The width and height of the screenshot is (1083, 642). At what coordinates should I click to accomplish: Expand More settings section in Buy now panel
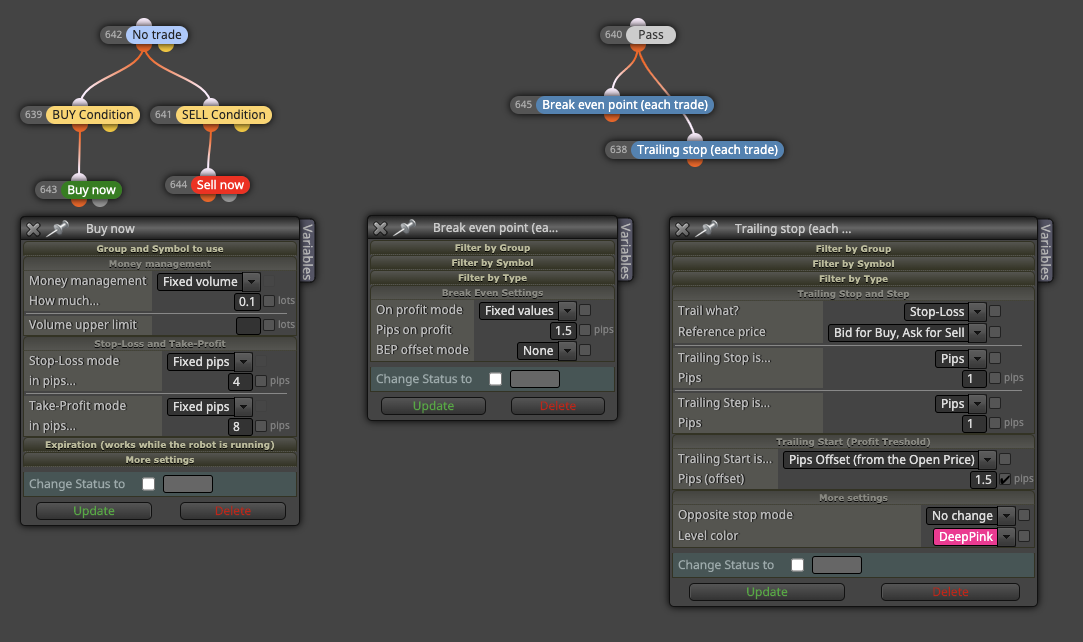tap(160, 460)
